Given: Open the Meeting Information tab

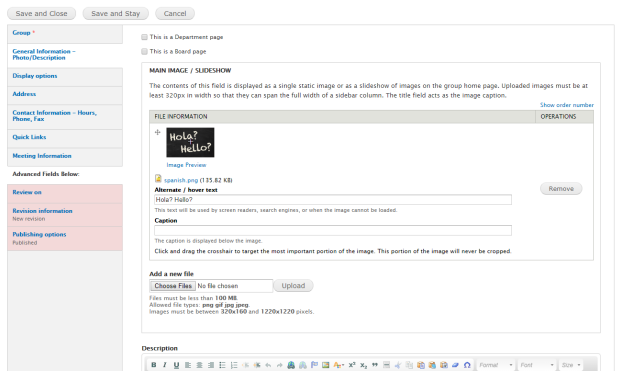Looking at the screenshot, I should coord(65,156).
